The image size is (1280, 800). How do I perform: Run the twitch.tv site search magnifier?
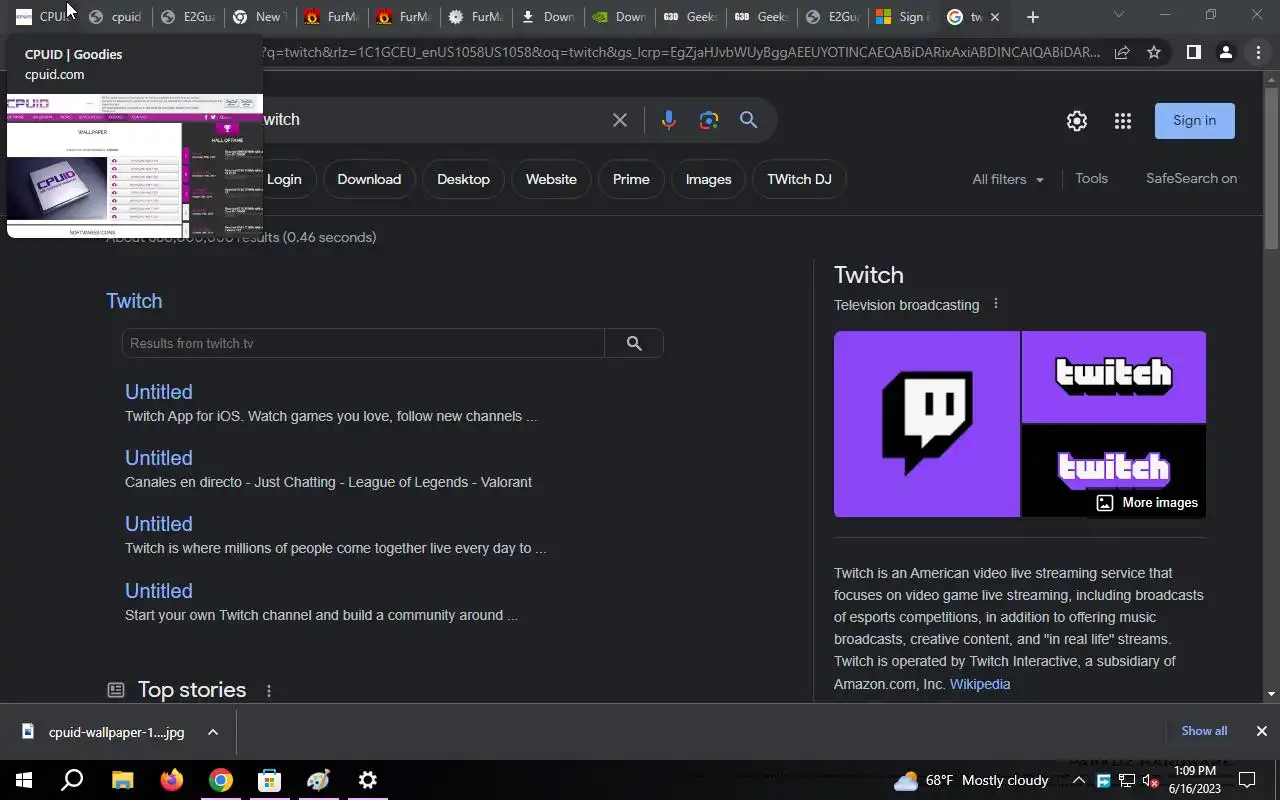point(634,343)
